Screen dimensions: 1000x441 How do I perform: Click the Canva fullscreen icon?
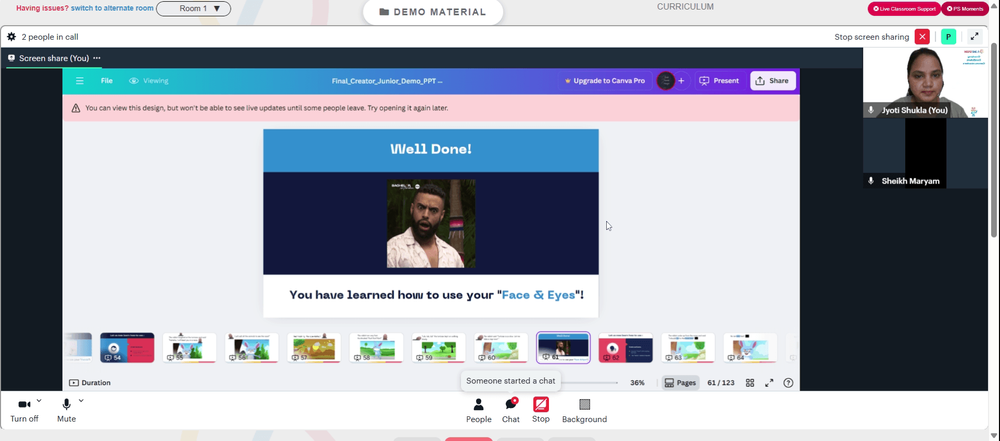pyautogui.click(x=769, y=383)
